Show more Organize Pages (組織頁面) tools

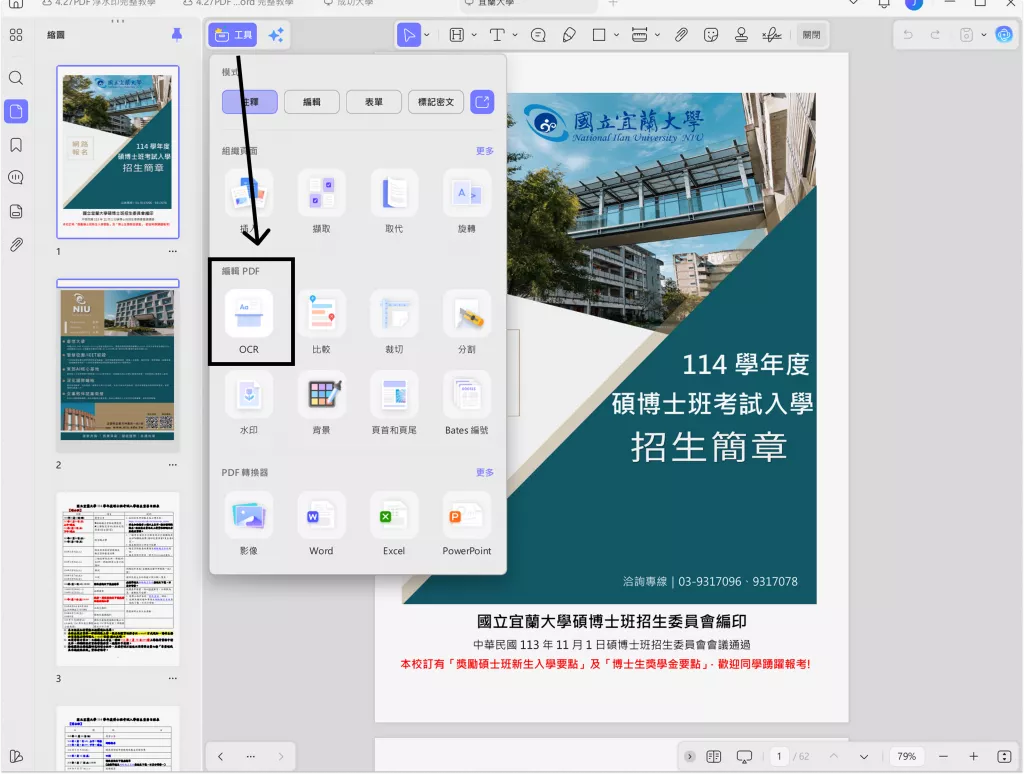click(x=485, y=151)
